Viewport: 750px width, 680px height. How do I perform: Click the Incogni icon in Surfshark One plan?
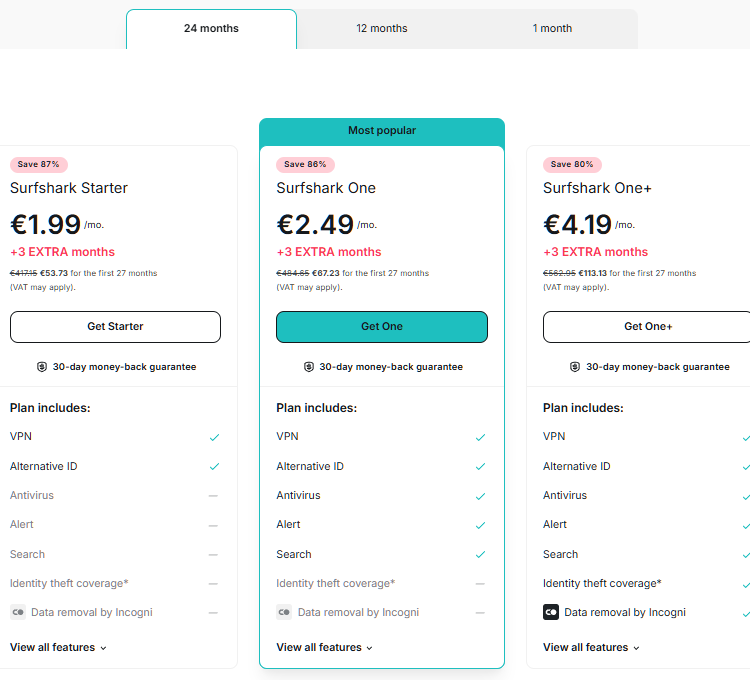pos(284,612)
